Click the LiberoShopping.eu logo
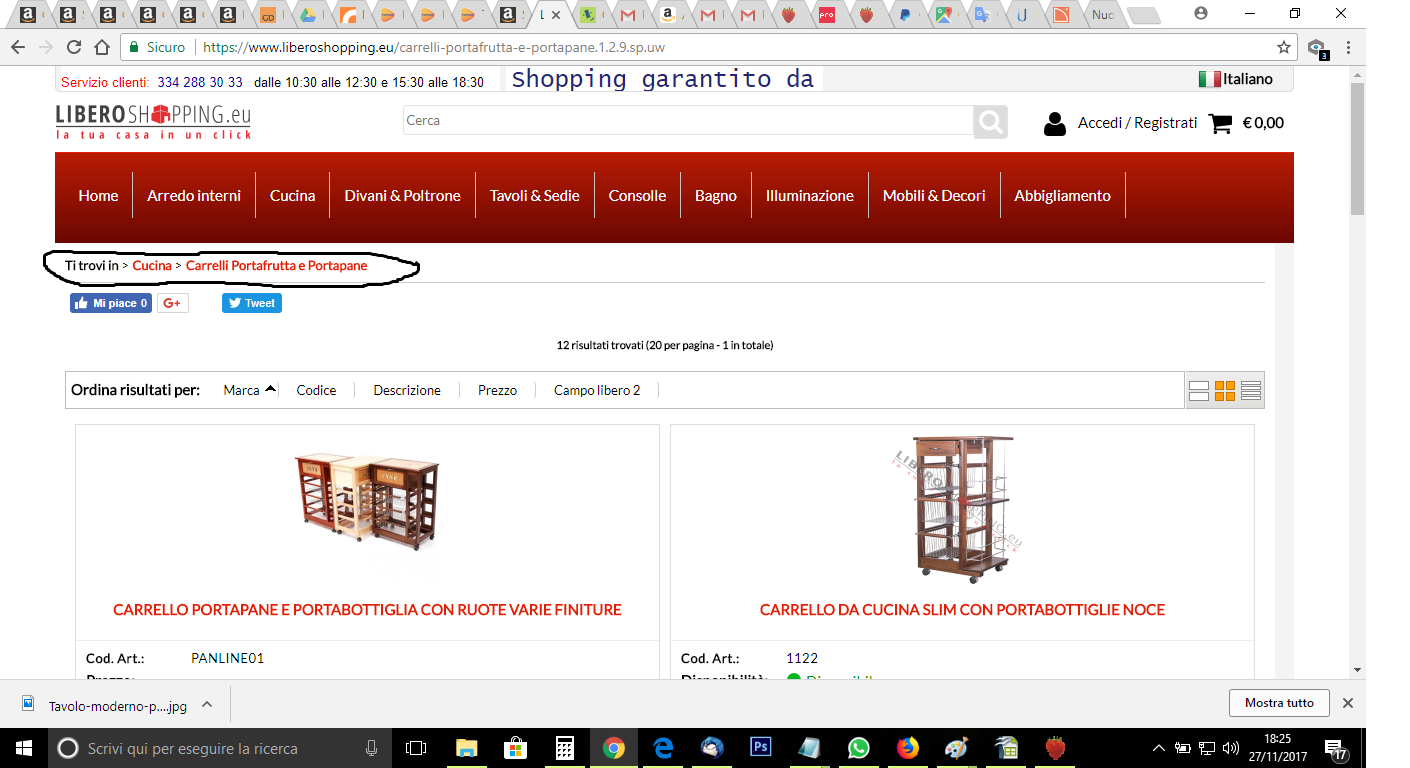This screenshot has width=1410, height=768. pyautogui.click(x=153, y=121)
